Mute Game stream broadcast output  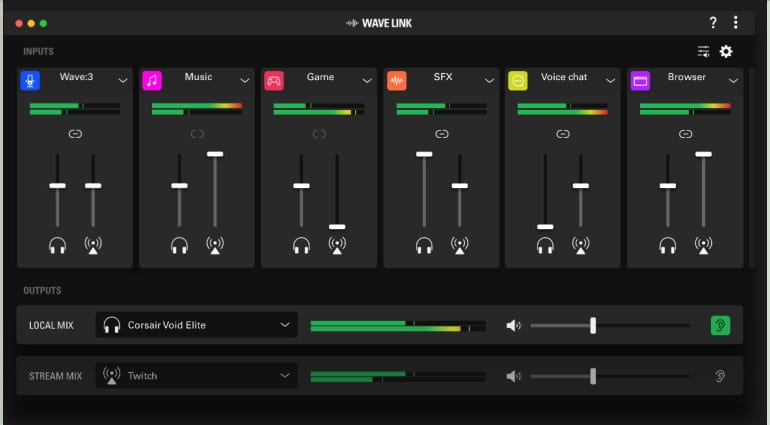pyautogui.click(x=337, y=245)
